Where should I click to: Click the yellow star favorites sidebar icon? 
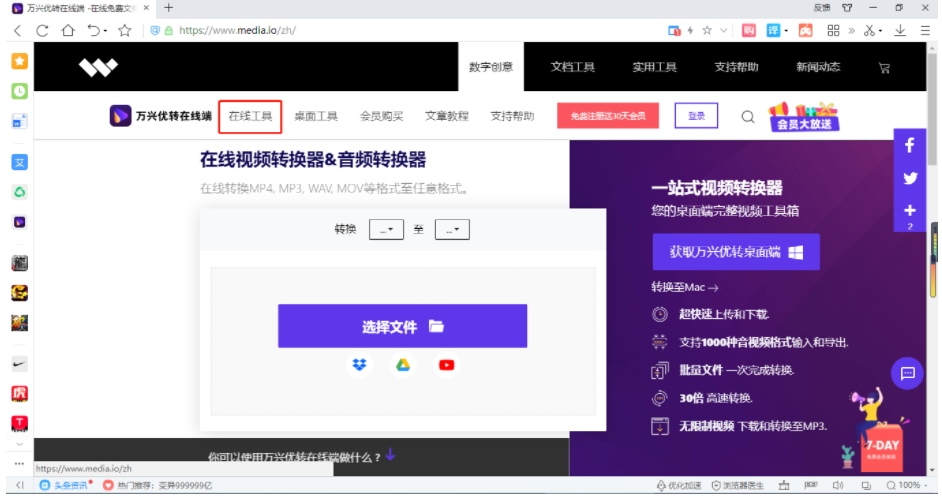click(20, 61)
